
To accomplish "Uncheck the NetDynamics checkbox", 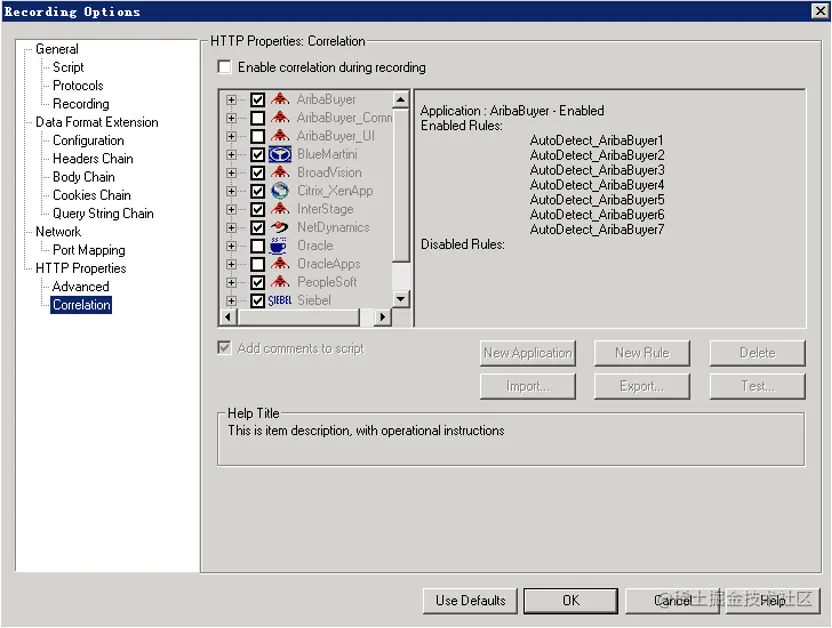I will coord(258,228).
